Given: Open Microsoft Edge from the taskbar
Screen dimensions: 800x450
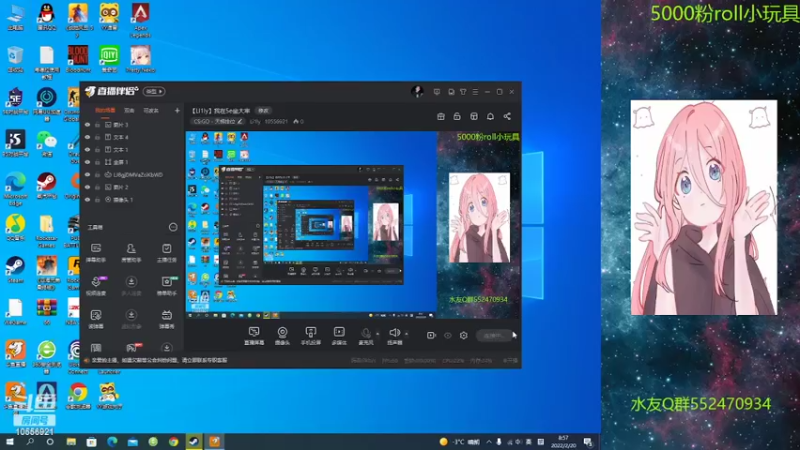Looking at the screenshot, I should point(112,442).
